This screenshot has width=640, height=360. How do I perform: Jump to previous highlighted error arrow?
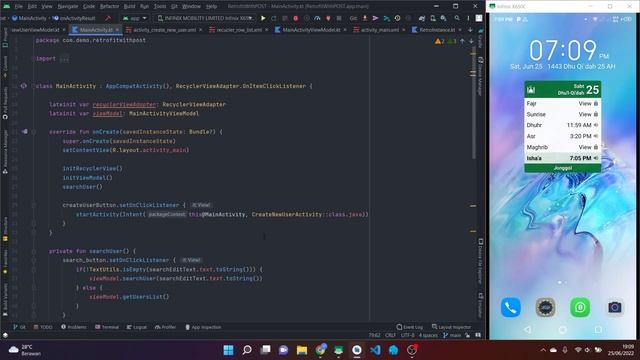462,41
